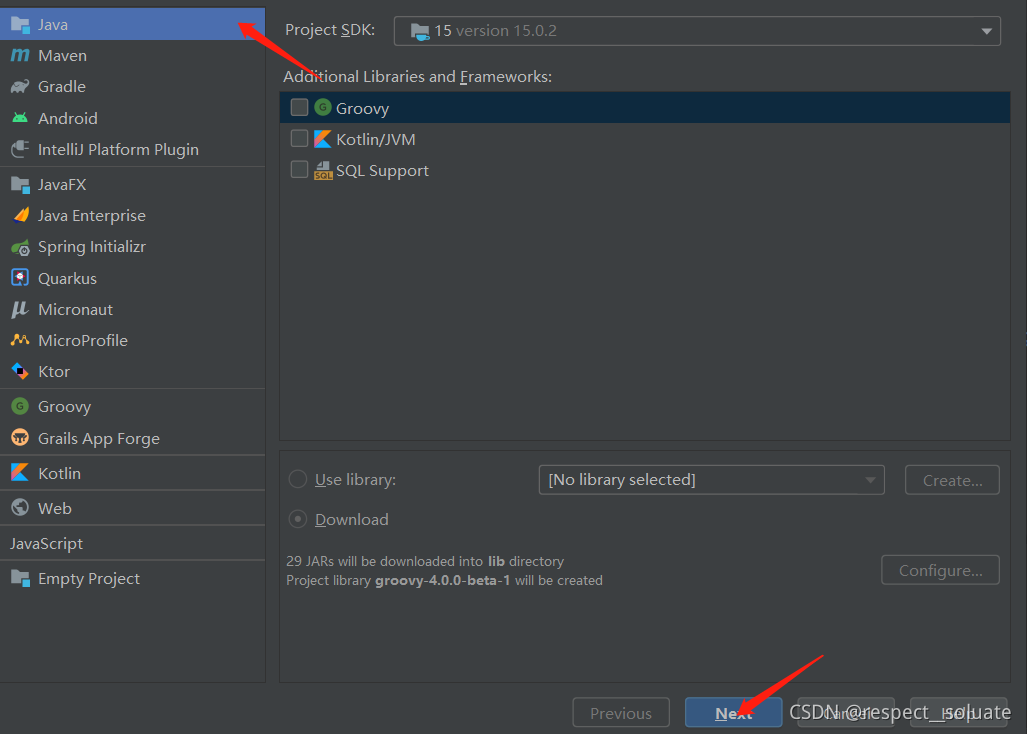Pick the Android robot icon

point(20,118)
